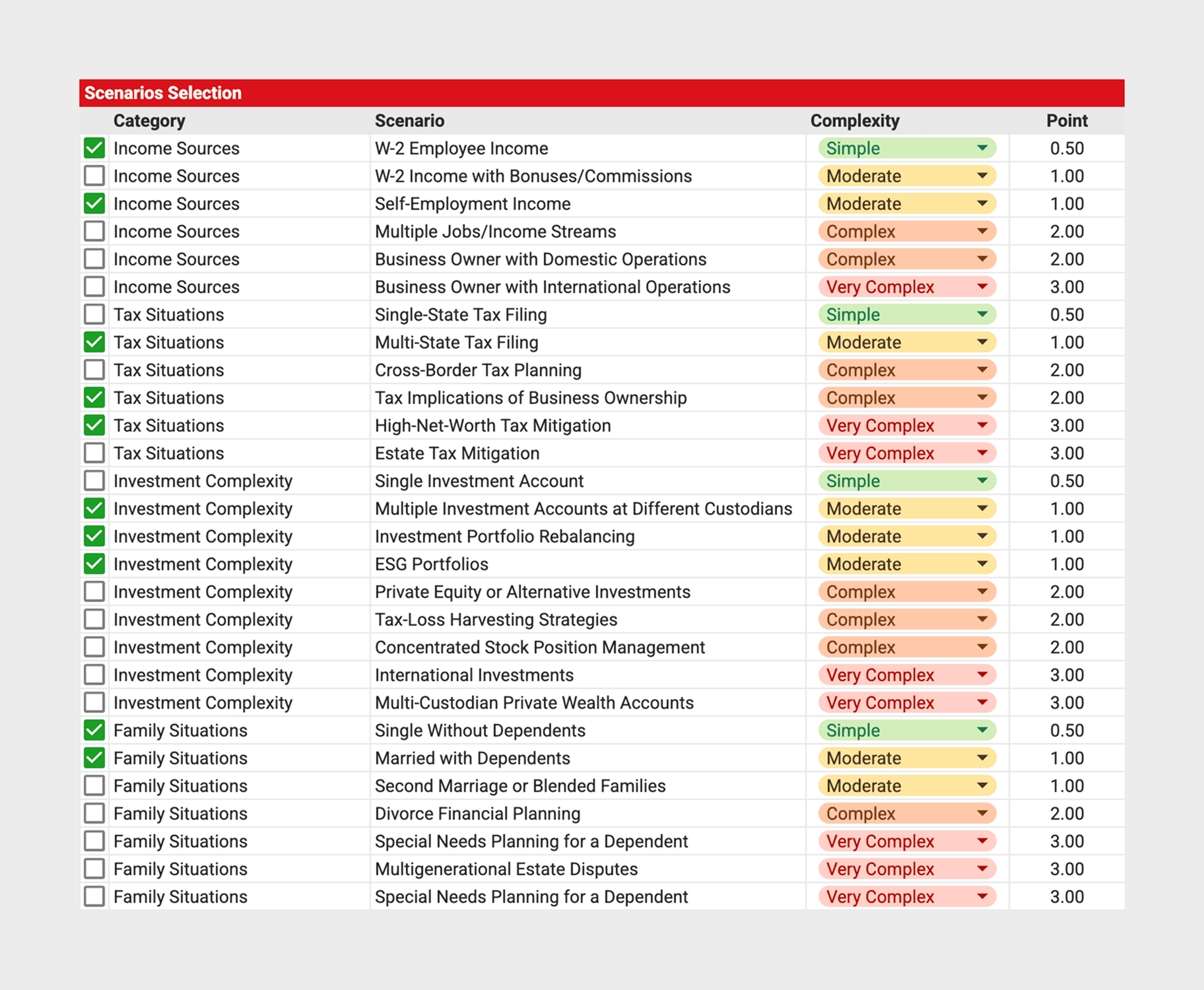This screenshot has width=1204, height=990.
Task: Uncheck the ESG Portfolios checkbox
Action: tap(94, 564)
